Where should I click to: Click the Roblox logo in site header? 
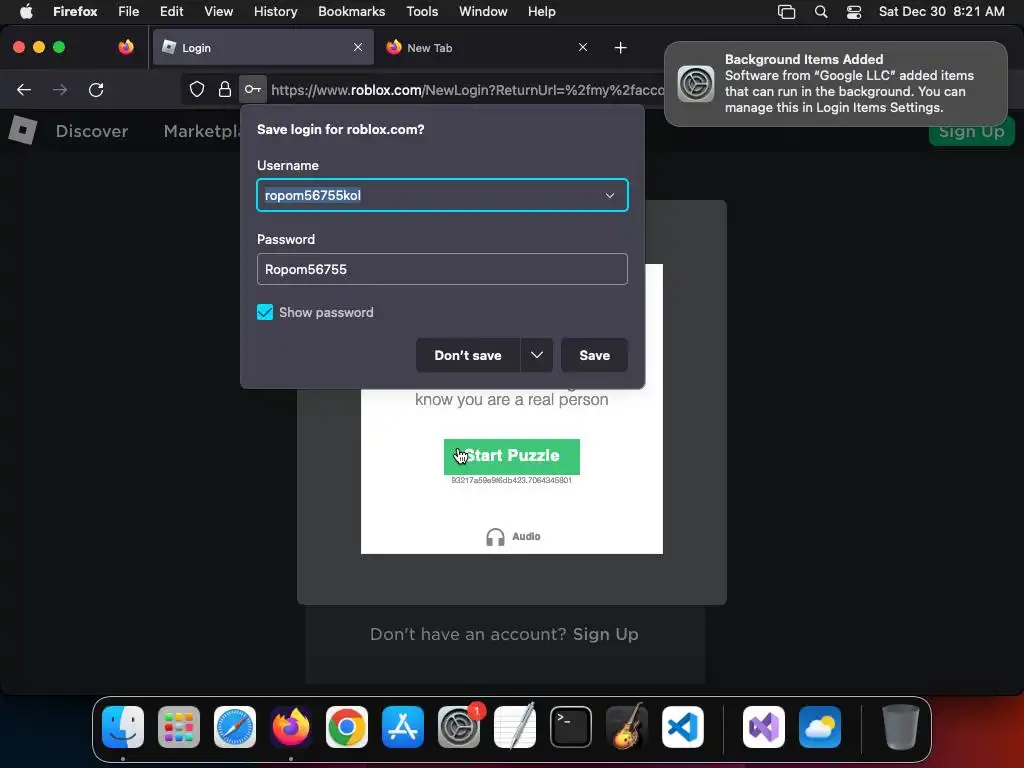(23, 130)
